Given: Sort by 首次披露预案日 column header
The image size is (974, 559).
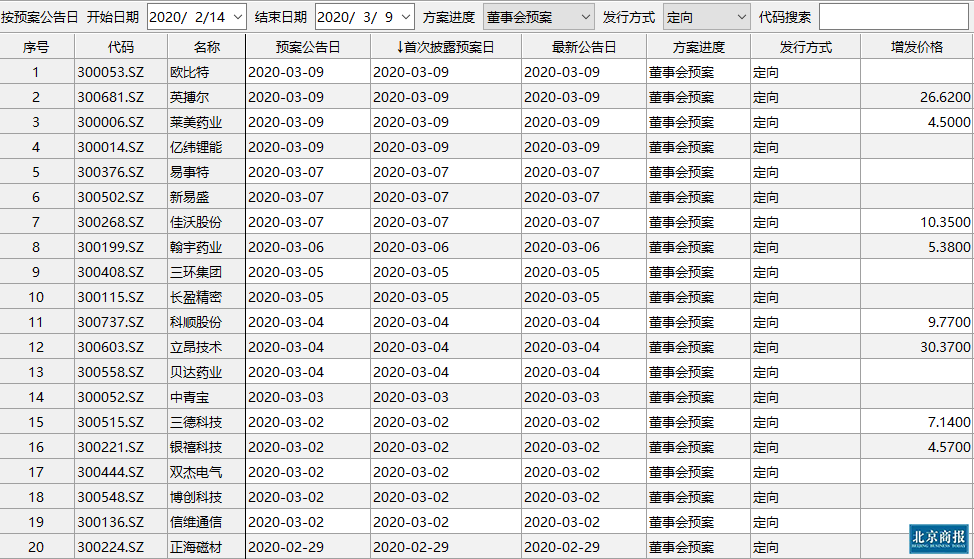Looking at the screenshot, I should (x=446, y=47).
